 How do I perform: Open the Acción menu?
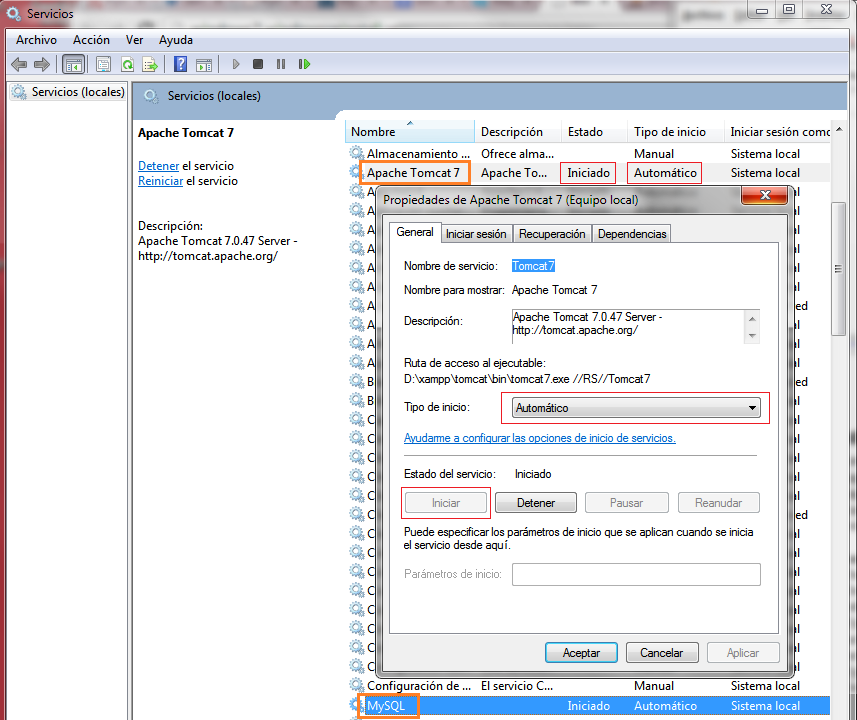tap(91, 40)
